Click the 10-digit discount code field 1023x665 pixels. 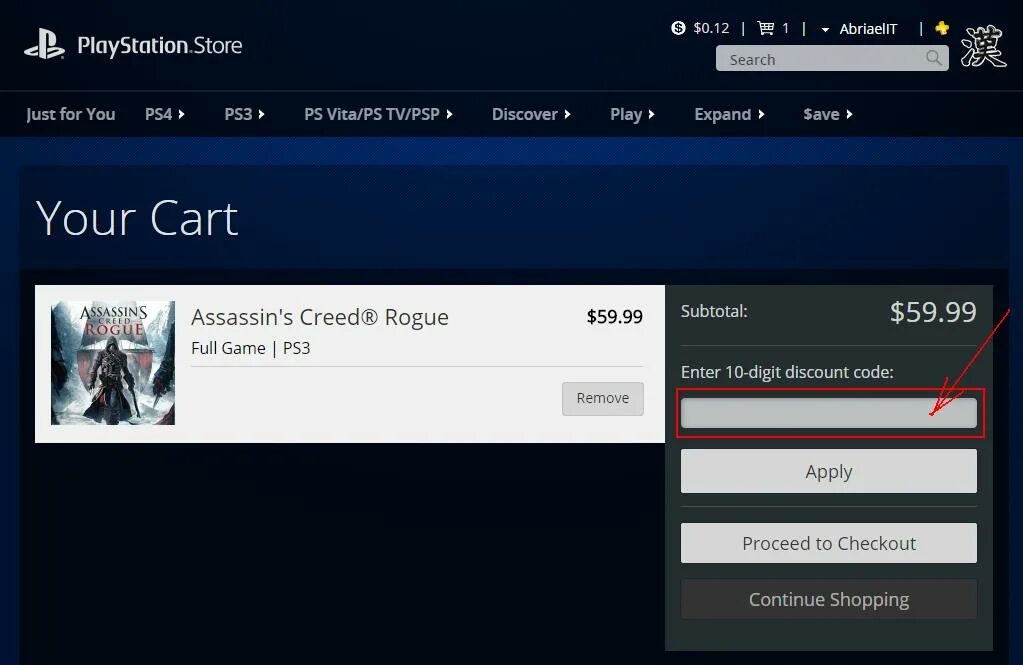click(829, 413)
